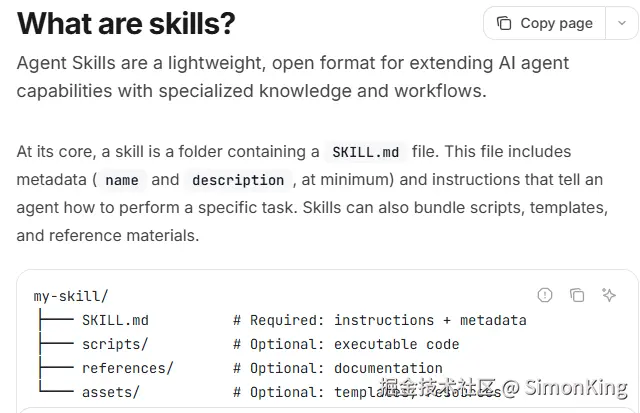Select the references/ folder entry
The height and width of the screenshot is (413, 640).
coord(127,368)
